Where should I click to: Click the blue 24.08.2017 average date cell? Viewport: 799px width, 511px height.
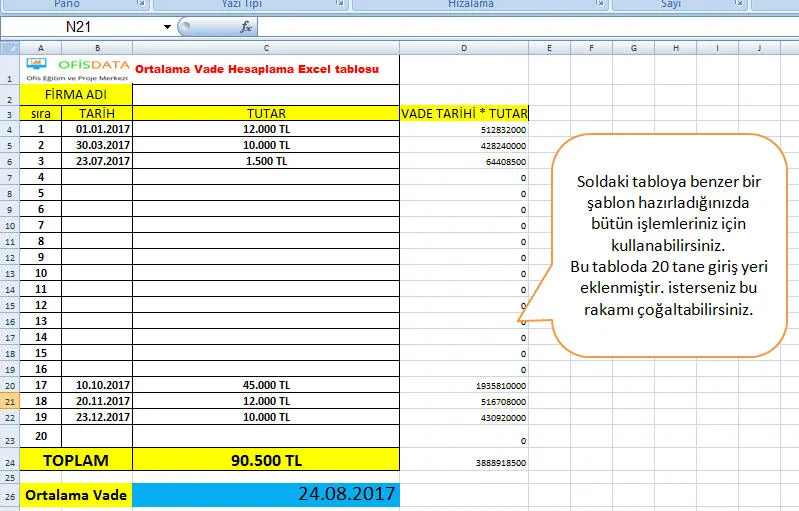266,494
